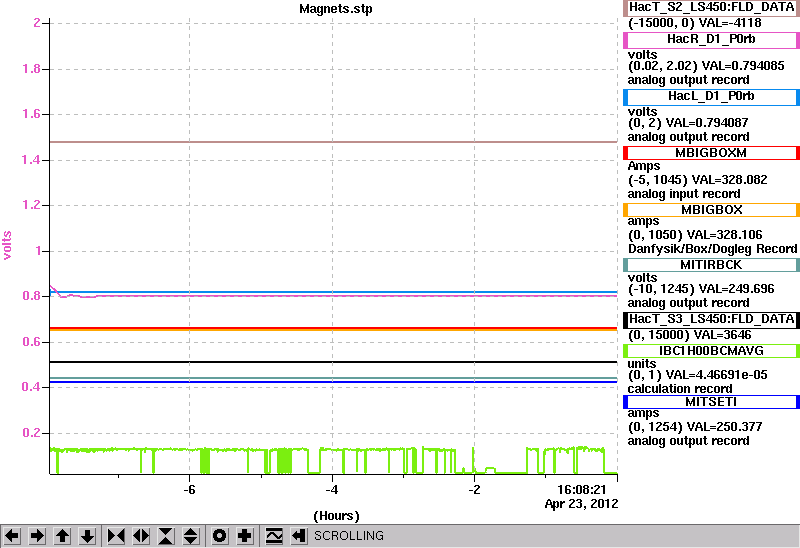Click the horizontal zoom-out diamond icon
The image size is (800, 548).
(141, 536)
